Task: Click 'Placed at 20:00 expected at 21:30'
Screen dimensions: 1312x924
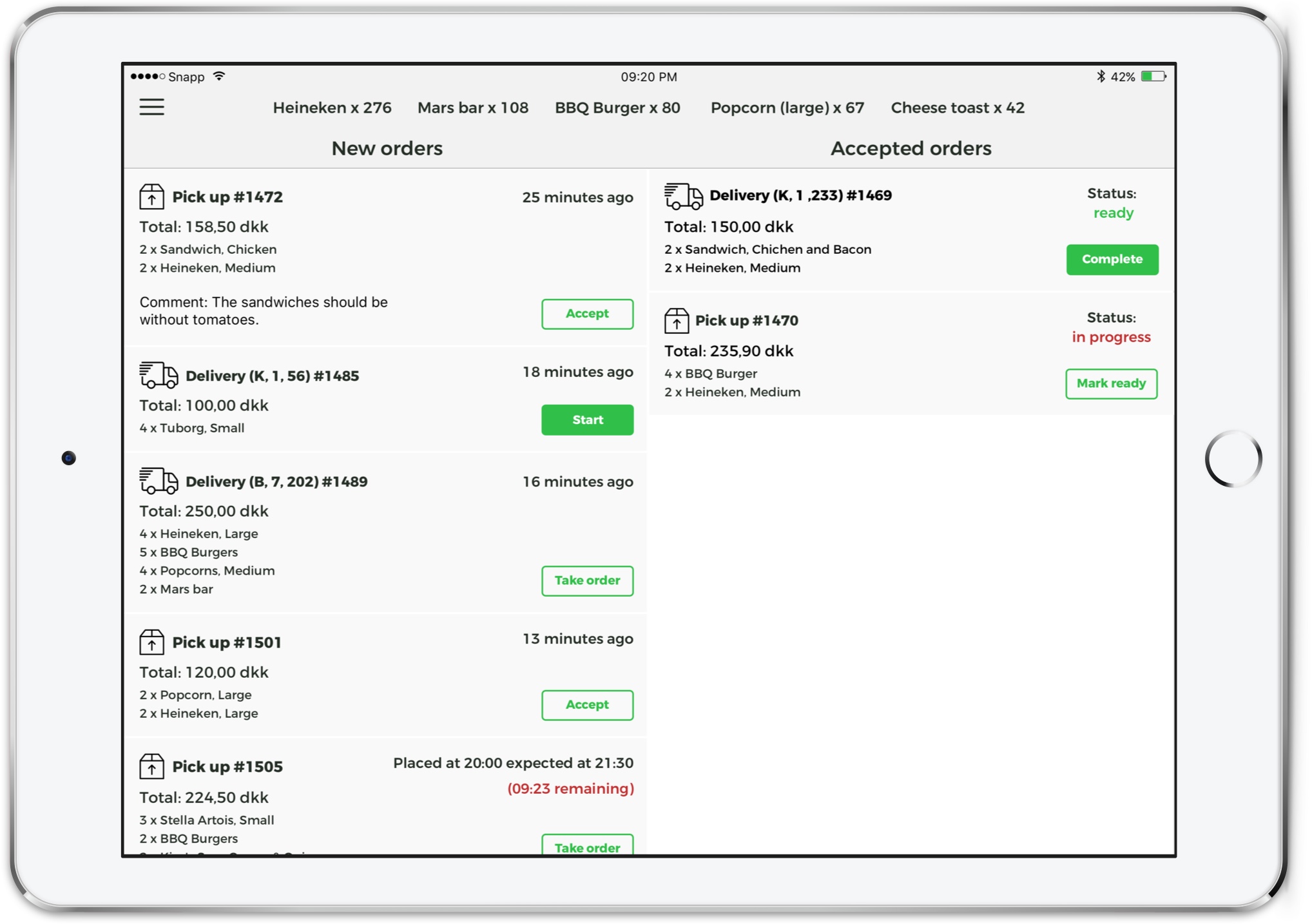Action: tap(513, 763)
